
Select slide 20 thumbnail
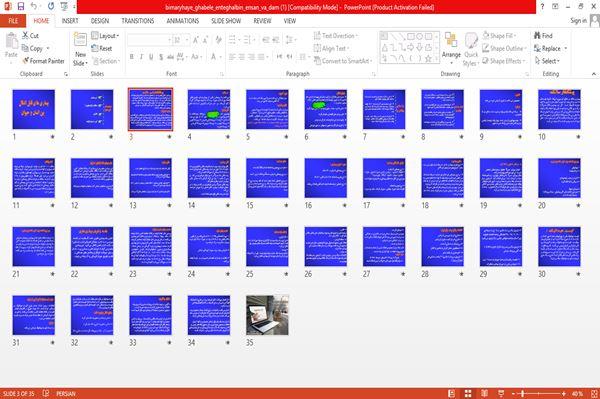[x=559, y=178]
